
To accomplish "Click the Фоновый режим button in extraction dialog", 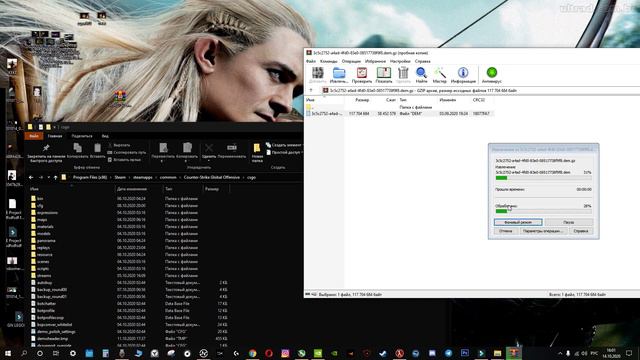I will [518, 222].
